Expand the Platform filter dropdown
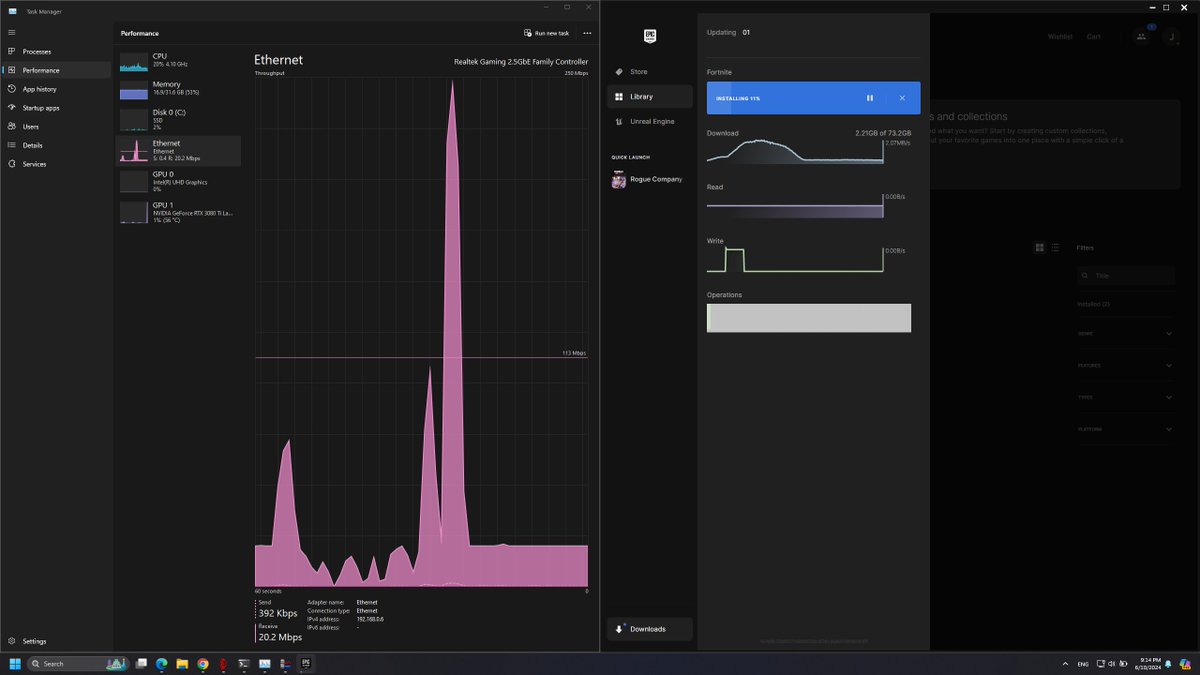This screenshot has width=1200, height=675. [1126, 429]
